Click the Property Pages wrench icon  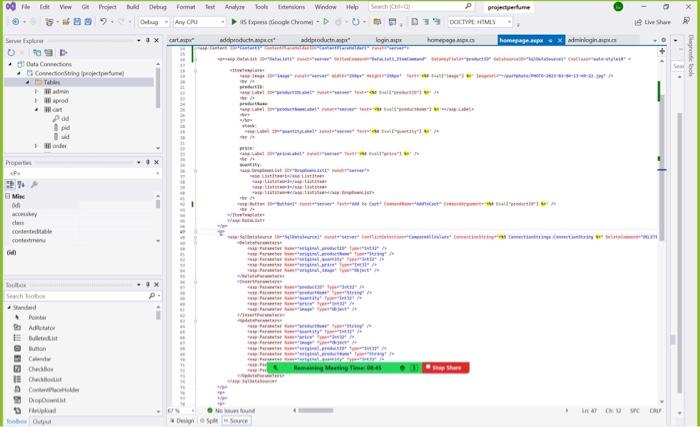34,184
